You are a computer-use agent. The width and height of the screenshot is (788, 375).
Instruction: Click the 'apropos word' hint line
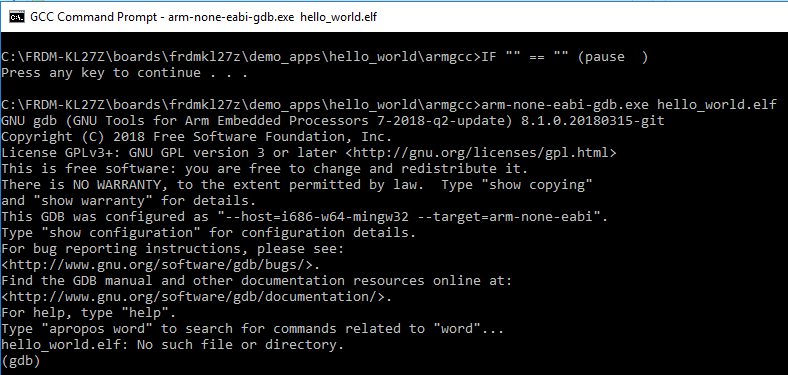point(253,329)
